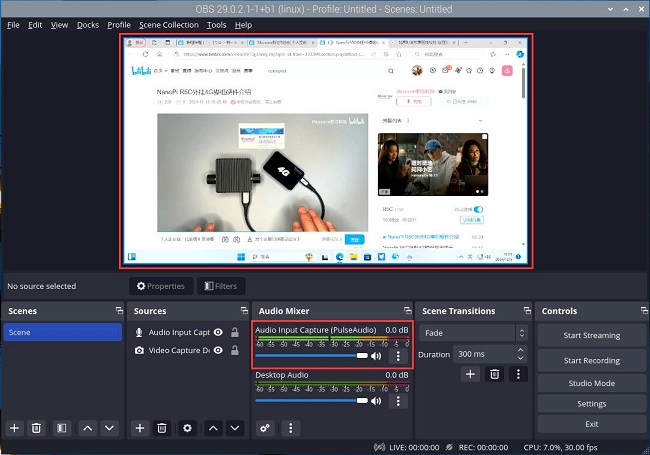Select the Scene entry in the Scenes list

click(63, 332)
